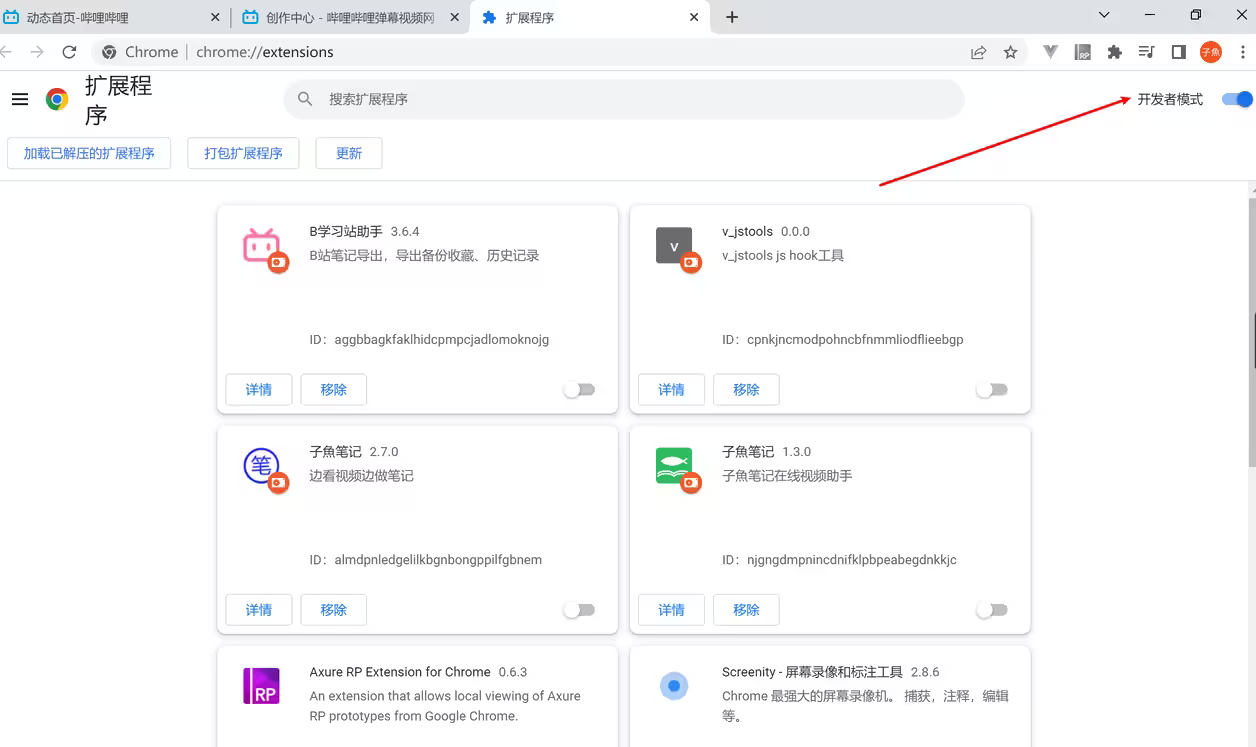Click the "B站笔记导出，导出备份收藏、历史记录" description
The height and width of the screenshot is (747, 1256).
[x=424, y=255]
